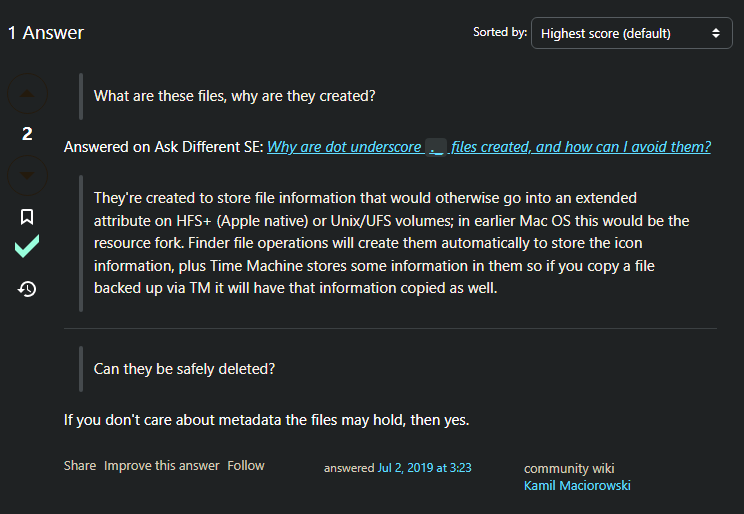Bookmark this answer
This screenshot has height=514, width=744.
27,217
